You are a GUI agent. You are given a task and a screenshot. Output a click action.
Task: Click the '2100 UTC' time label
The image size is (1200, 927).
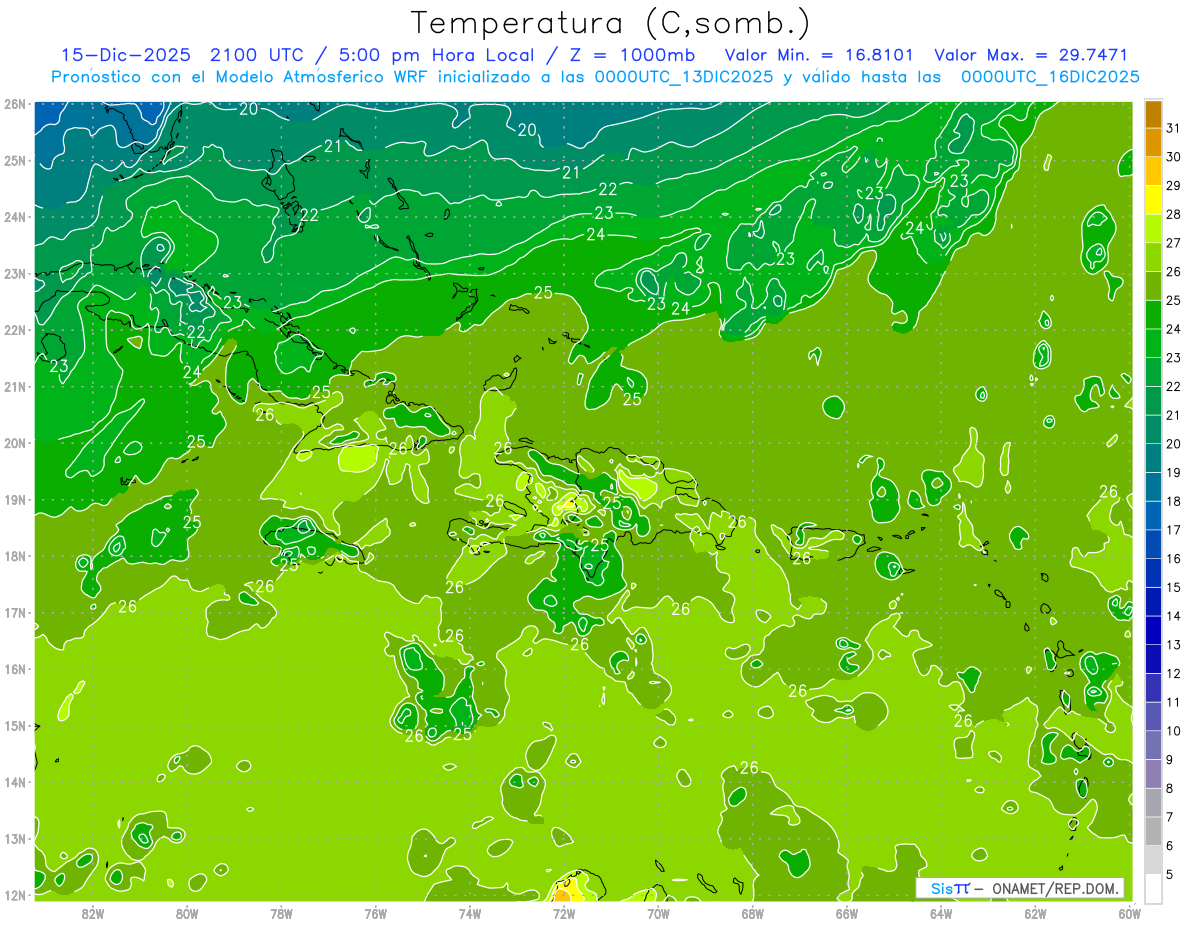pyautogui.click(x=258, y=55)
